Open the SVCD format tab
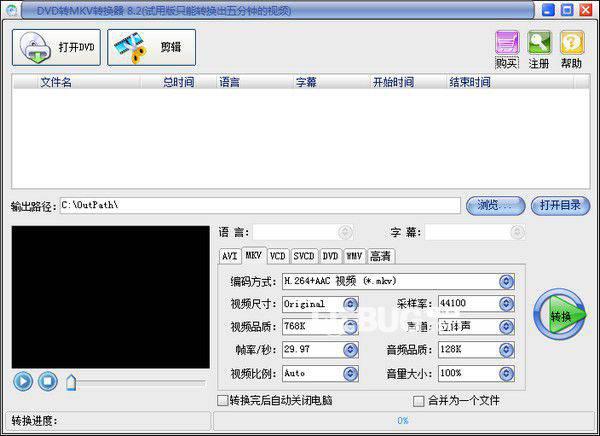Image resolution: width=600 pixels, height=436 pixels. [x=304, y=256]
